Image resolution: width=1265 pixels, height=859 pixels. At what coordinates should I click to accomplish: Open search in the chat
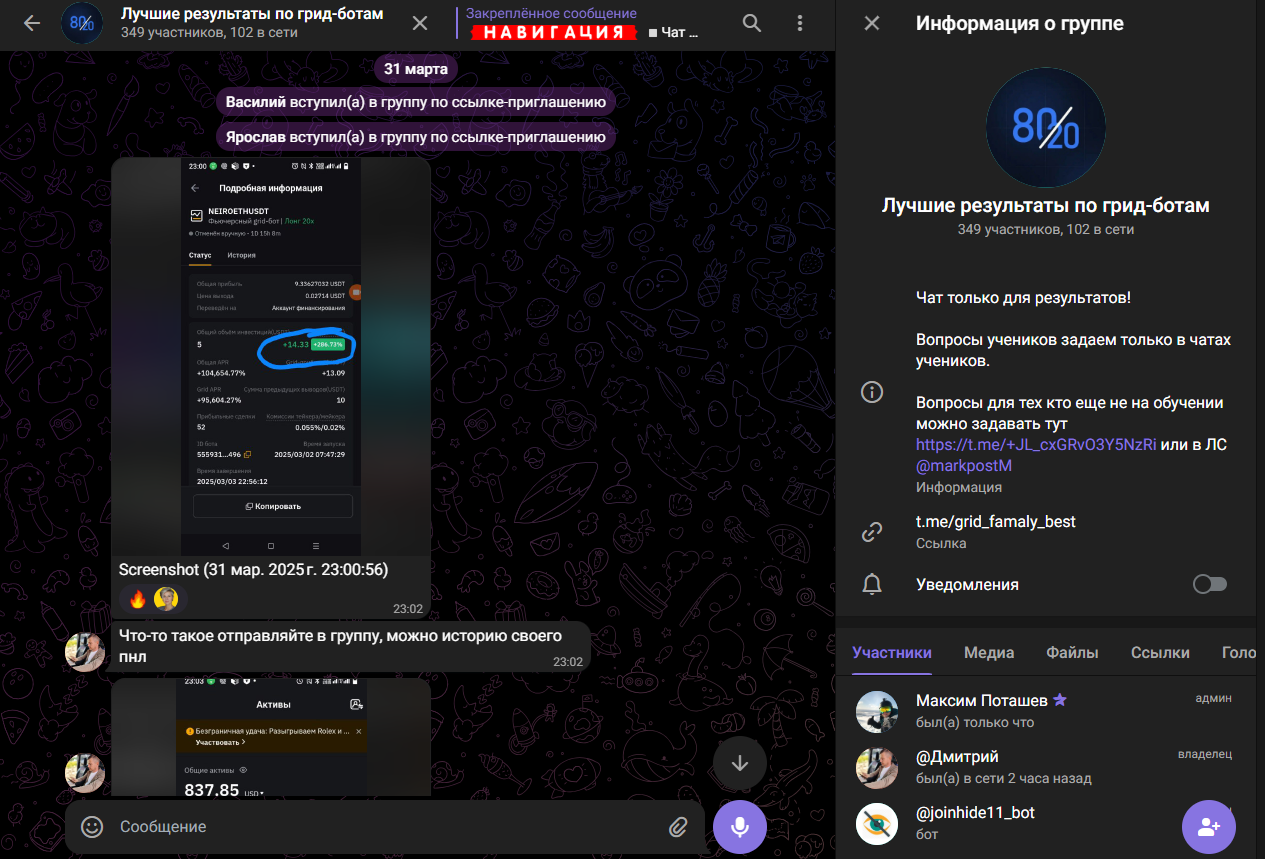coord(752,23)
